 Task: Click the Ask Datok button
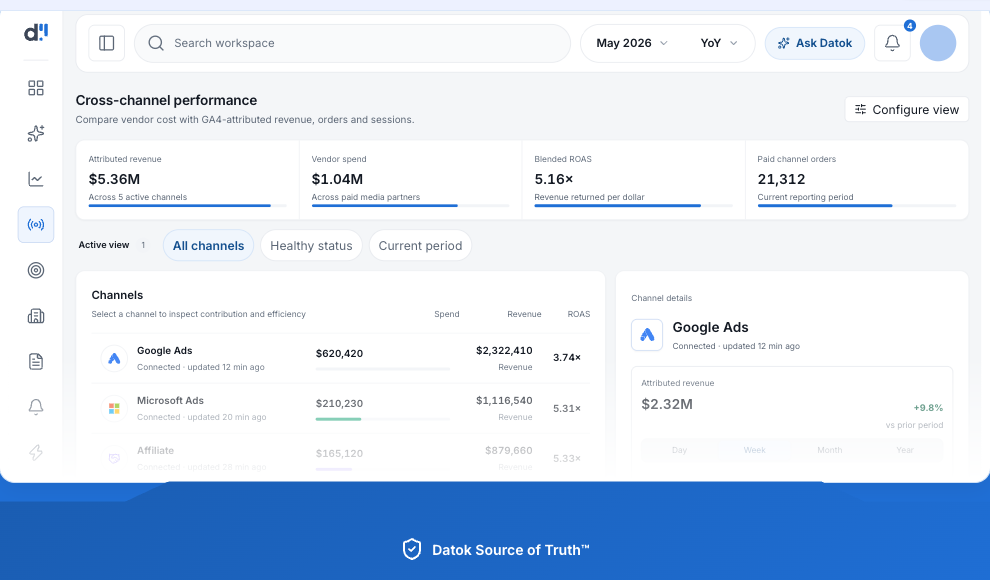tap(814, 43)
